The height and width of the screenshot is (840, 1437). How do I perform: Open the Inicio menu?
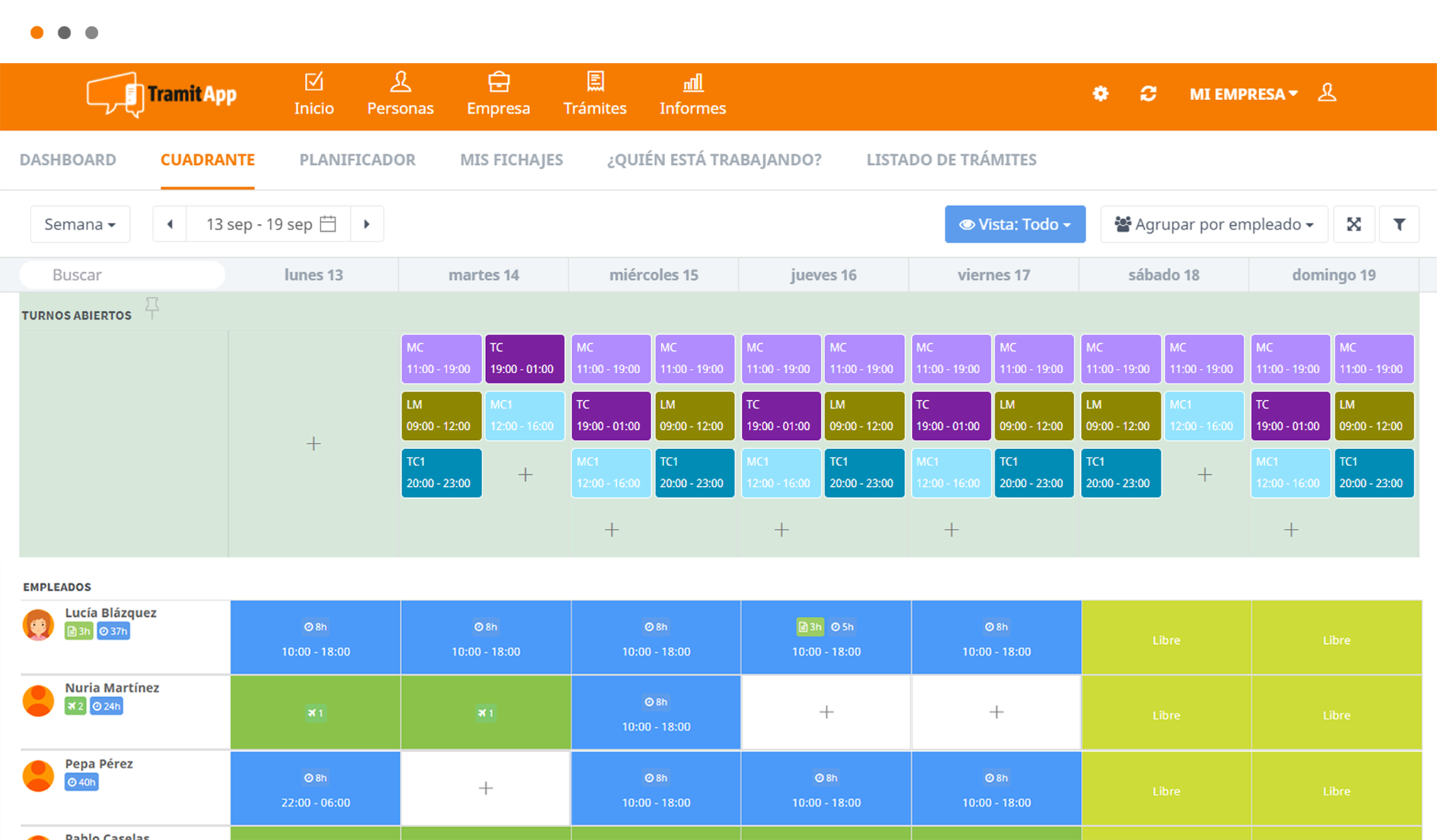click(x=314, y=95)
